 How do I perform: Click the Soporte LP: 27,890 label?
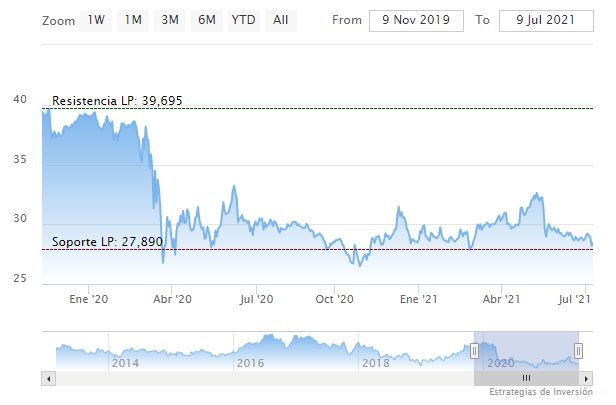(107, 242)
